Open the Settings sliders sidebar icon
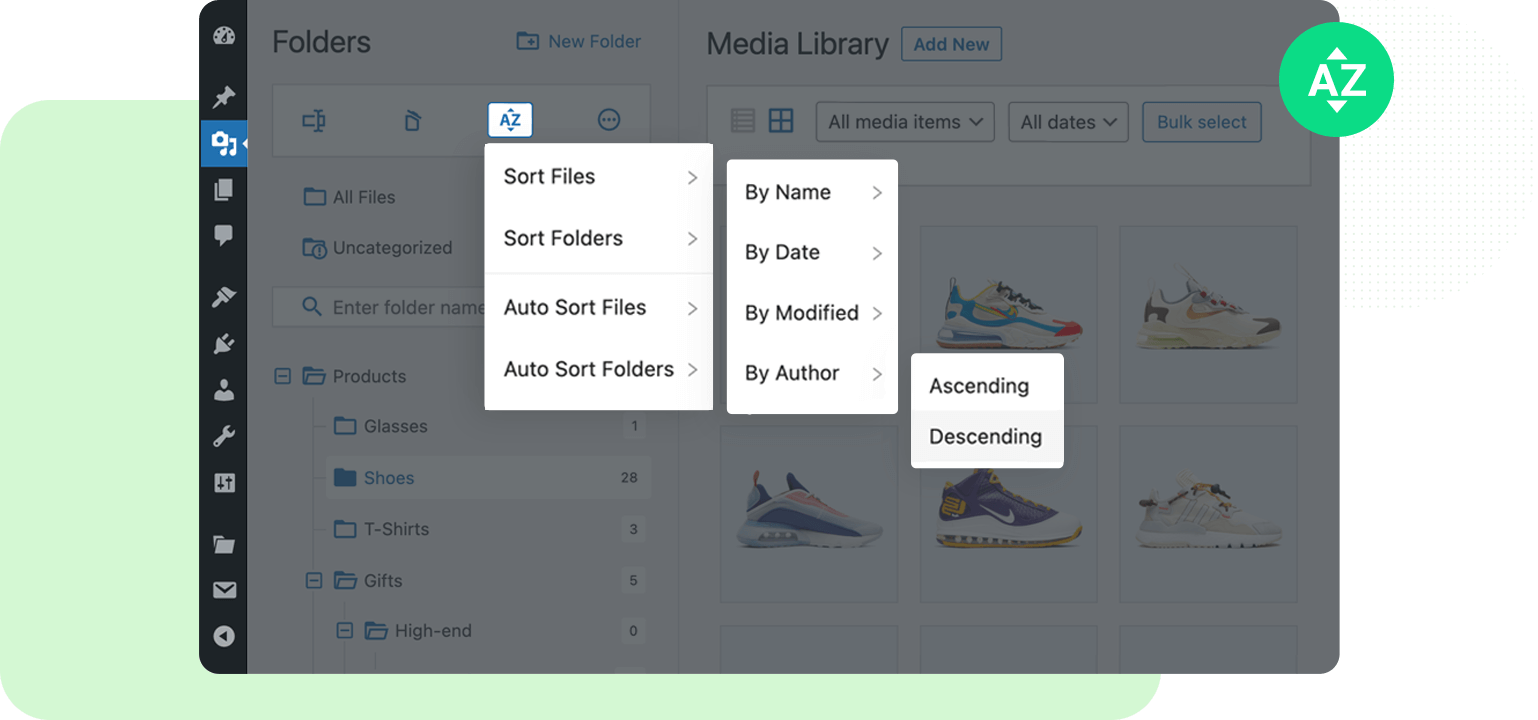This screenshot has width=1538, height=720. (224, 484)
